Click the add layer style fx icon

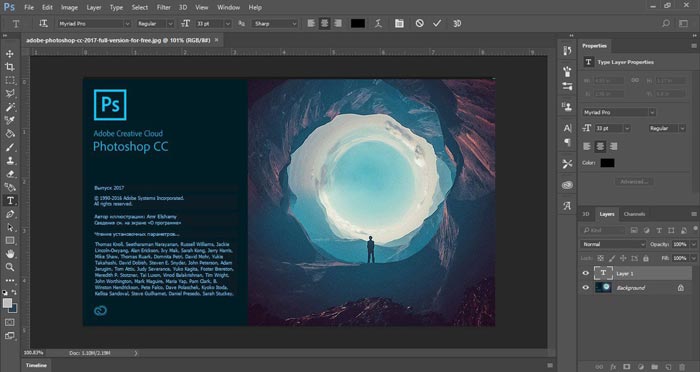point(613,367)
